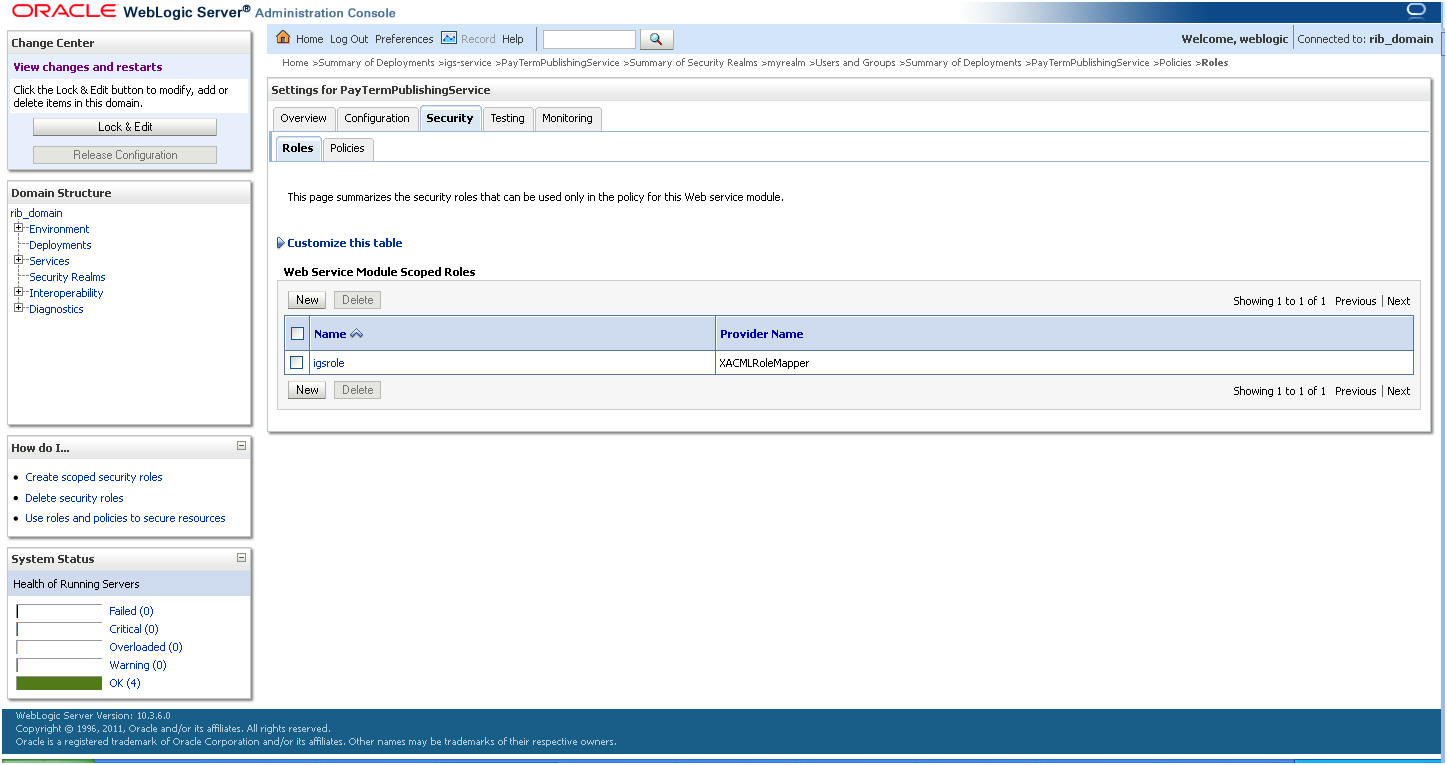Screen dimensions: 1447x765
Task: Open Security Realms in Domain Structure tree
Action: pos(67,277)
